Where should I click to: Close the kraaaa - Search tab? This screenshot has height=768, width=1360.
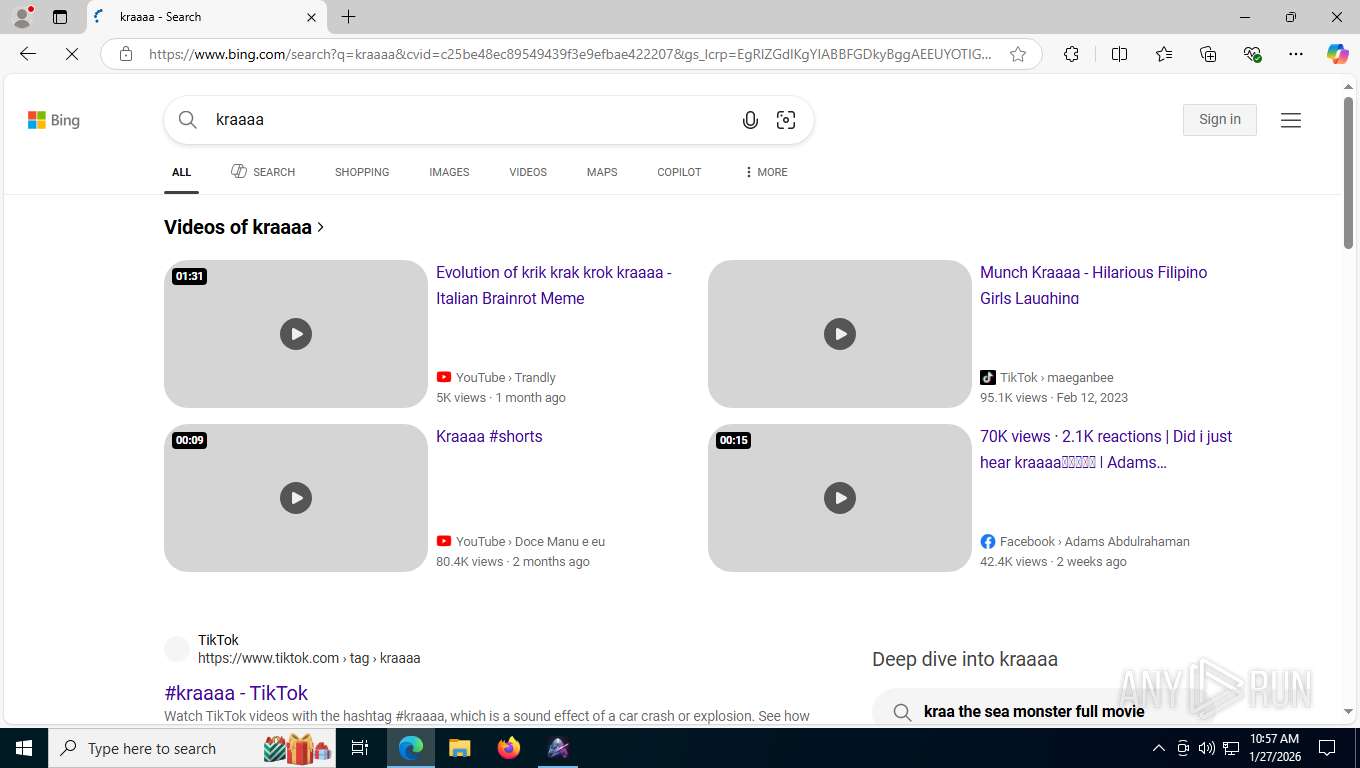point(311,17)
